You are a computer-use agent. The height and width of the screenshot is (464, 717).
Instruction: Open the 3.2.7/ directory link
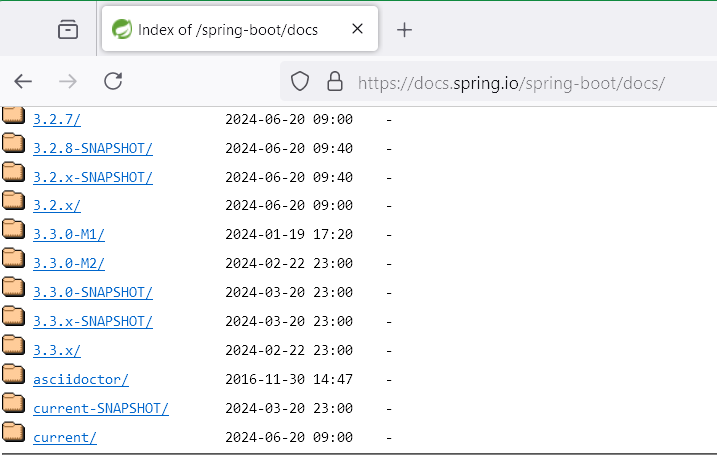click(57, 120)
